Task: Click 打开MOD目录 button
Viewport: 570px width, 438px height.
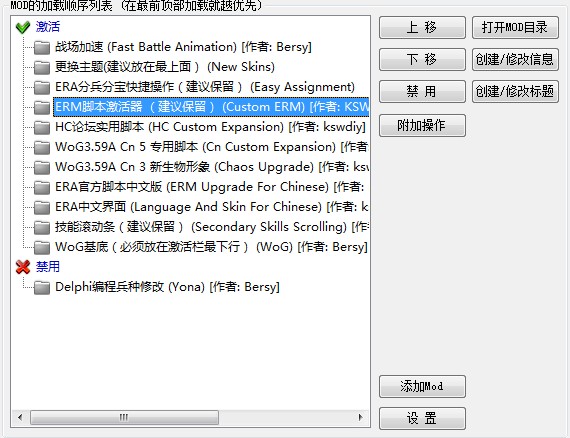Action: 515,27
